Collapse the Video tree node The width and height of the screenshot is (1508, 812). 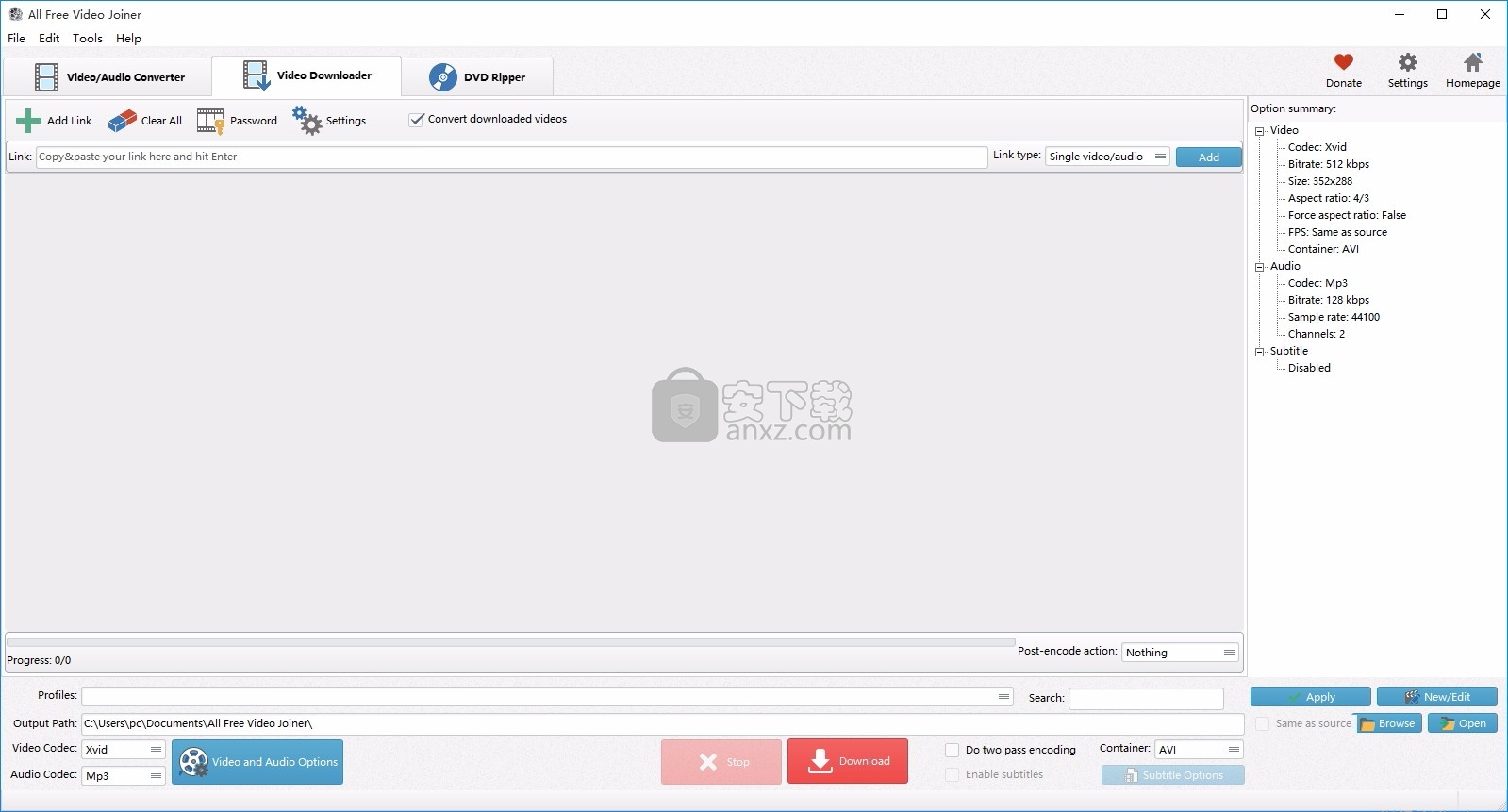(x=1259, y=131)
